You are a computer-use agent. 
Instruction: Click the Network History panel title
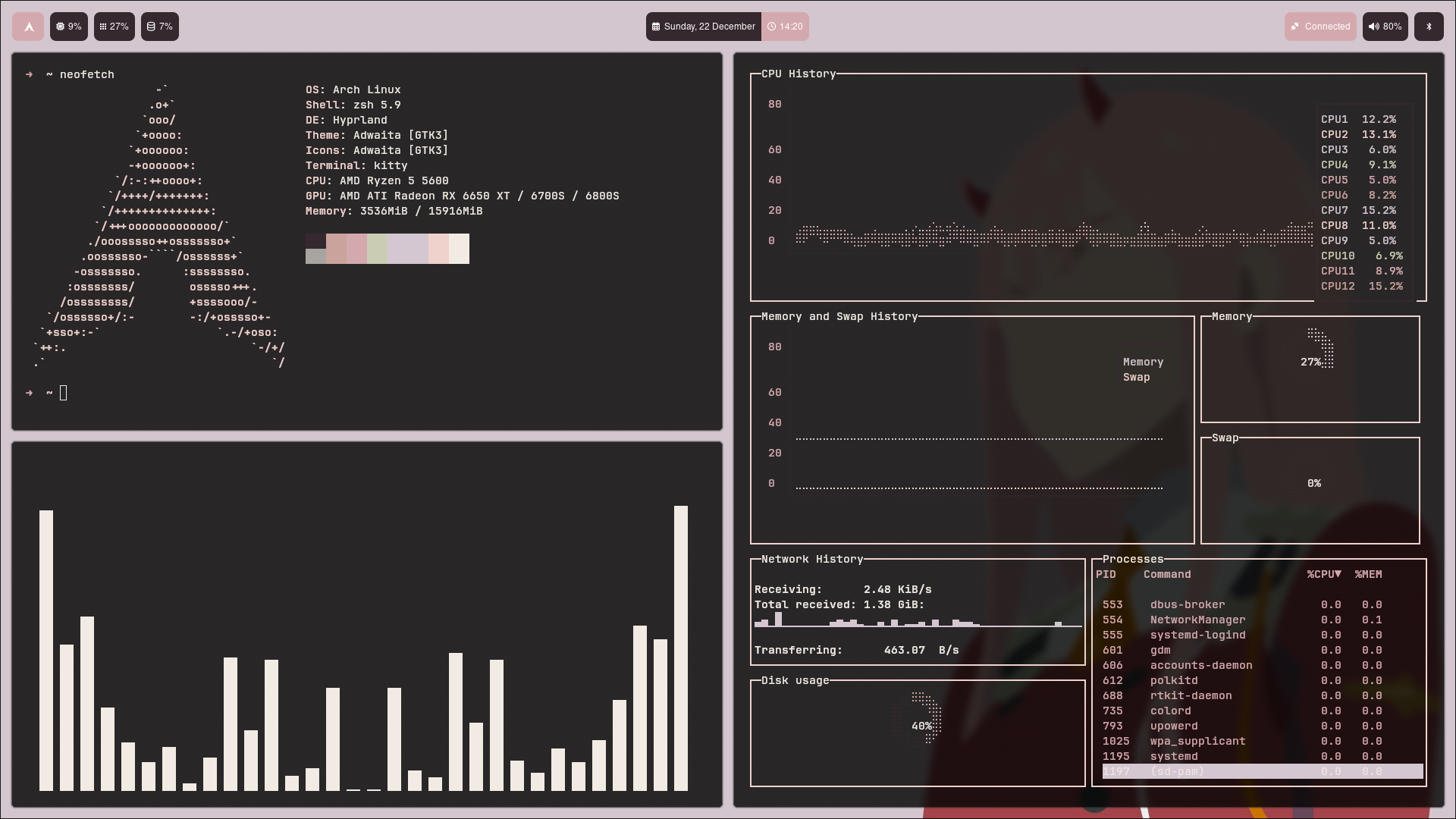coord(812,560)
